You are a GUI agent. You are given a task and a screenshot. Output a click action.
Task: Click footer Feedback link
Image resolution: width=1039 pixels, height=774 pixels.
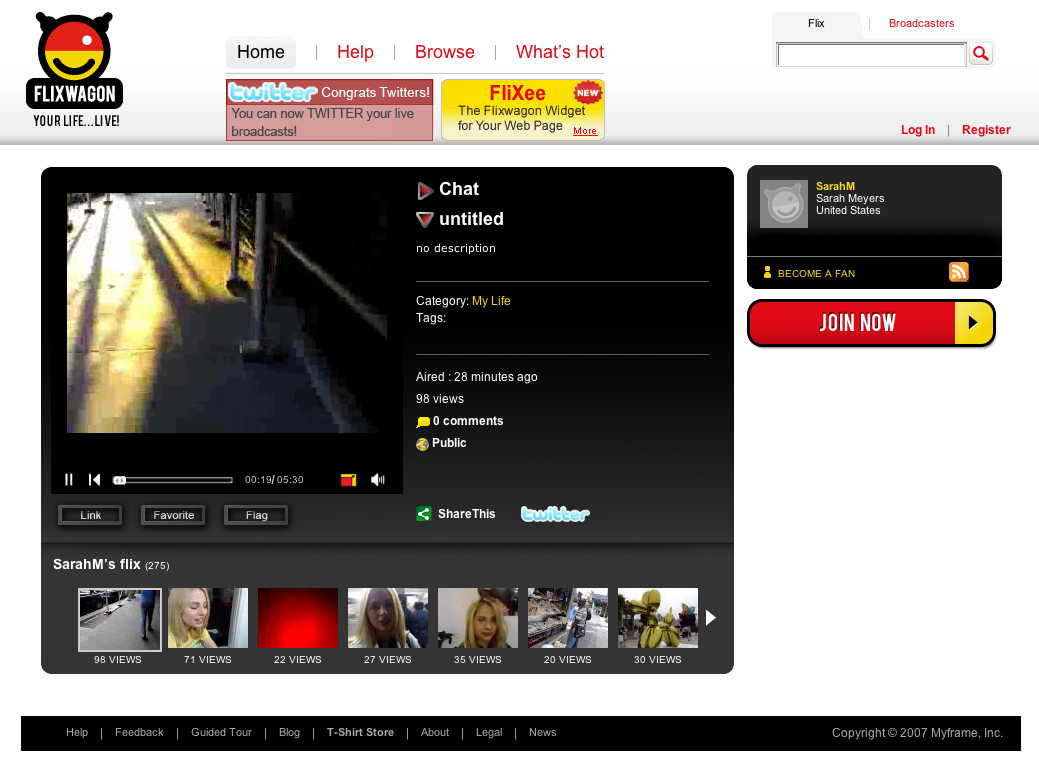tap(139, 732)
